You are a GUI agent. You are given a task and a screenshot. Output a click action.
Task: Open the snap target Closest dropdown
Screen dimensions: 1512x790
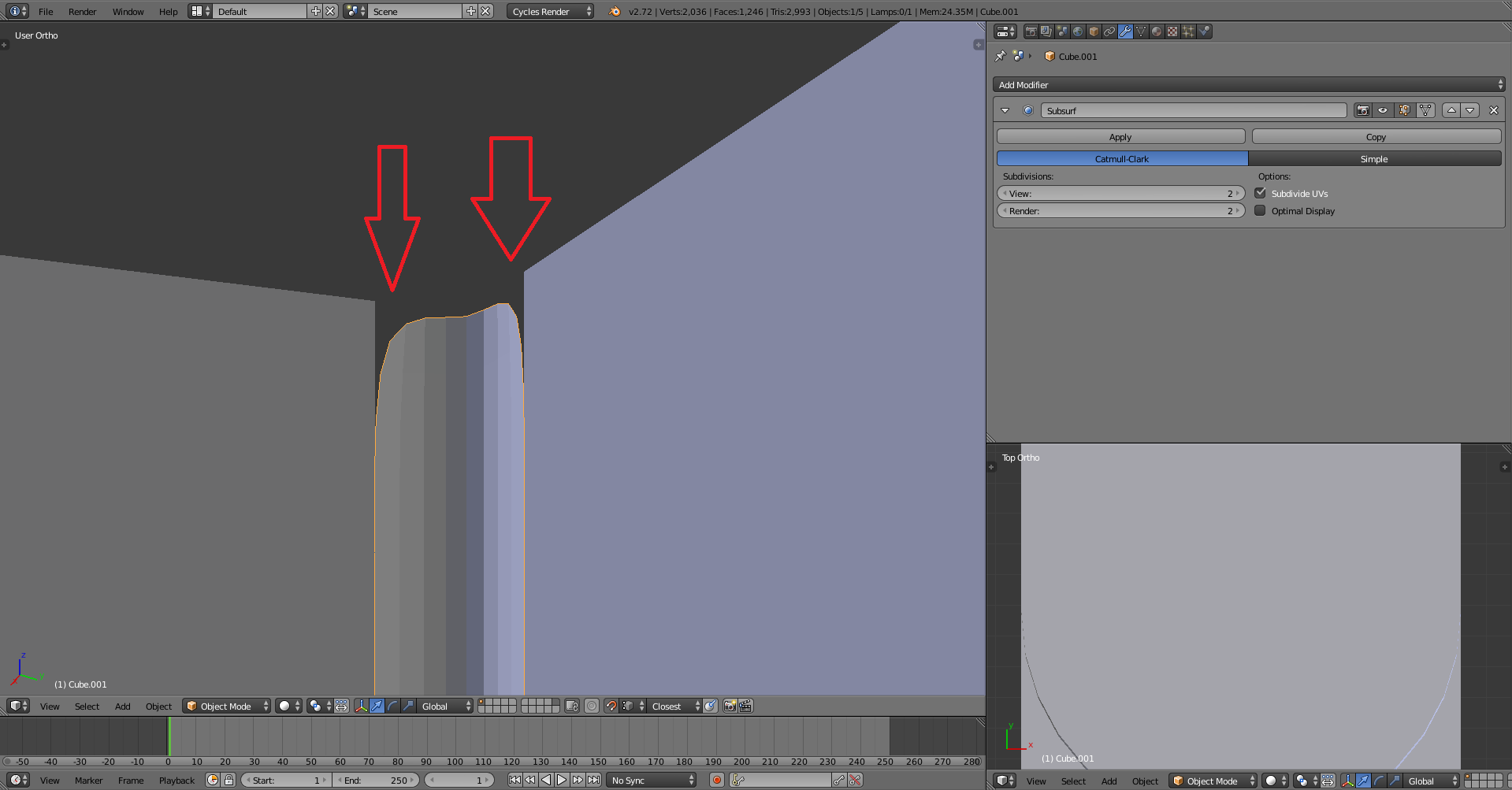(674, 706)
